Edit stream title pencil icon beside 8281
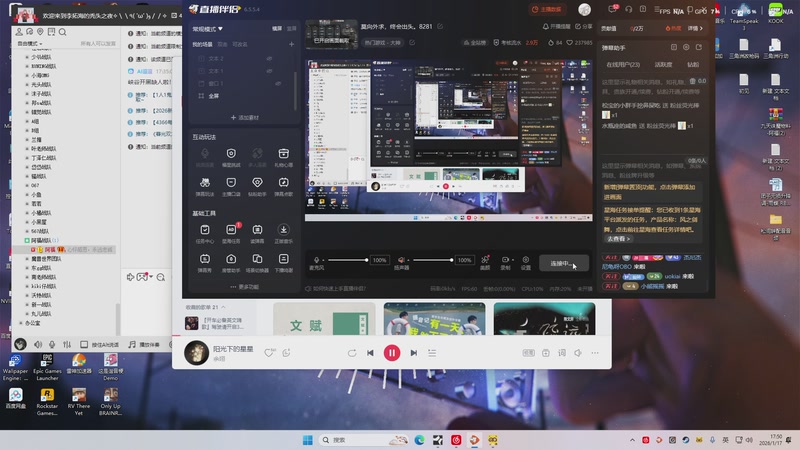 click(440, 26)
